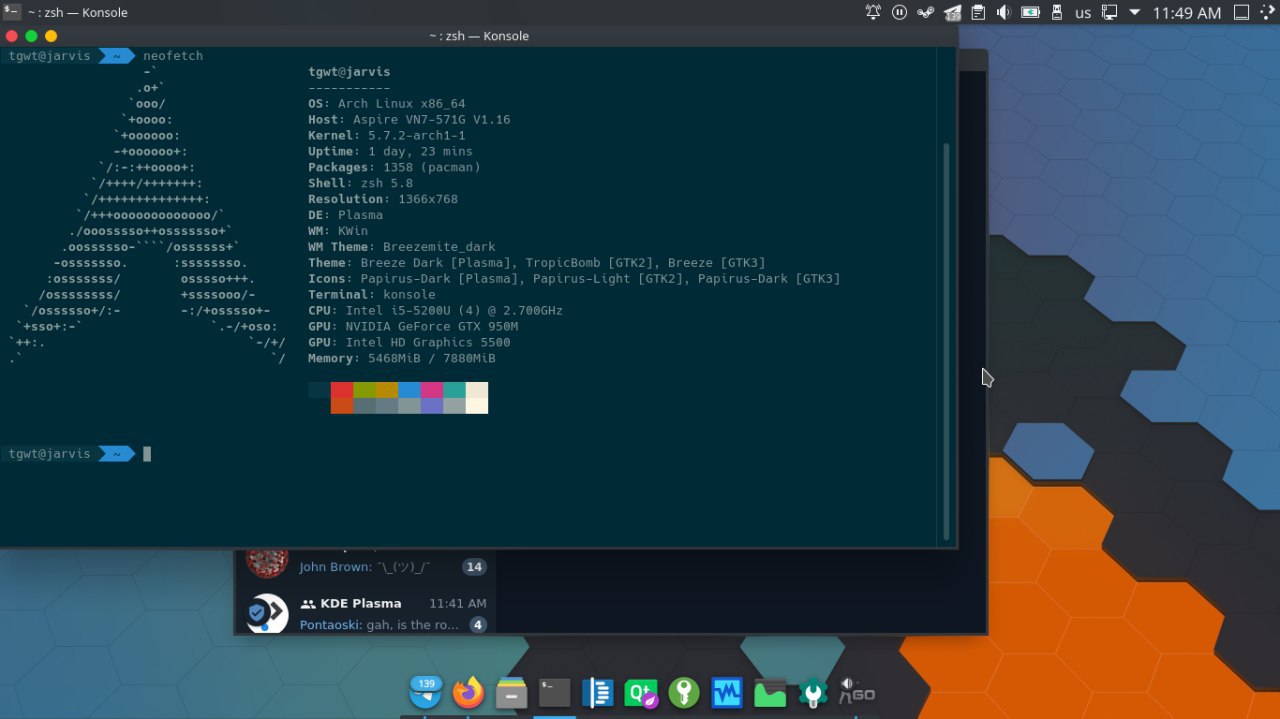Screen dimensions: 1280x719
Task: Click the 'Shell: zsh 5.8' line
Action: 360,183
